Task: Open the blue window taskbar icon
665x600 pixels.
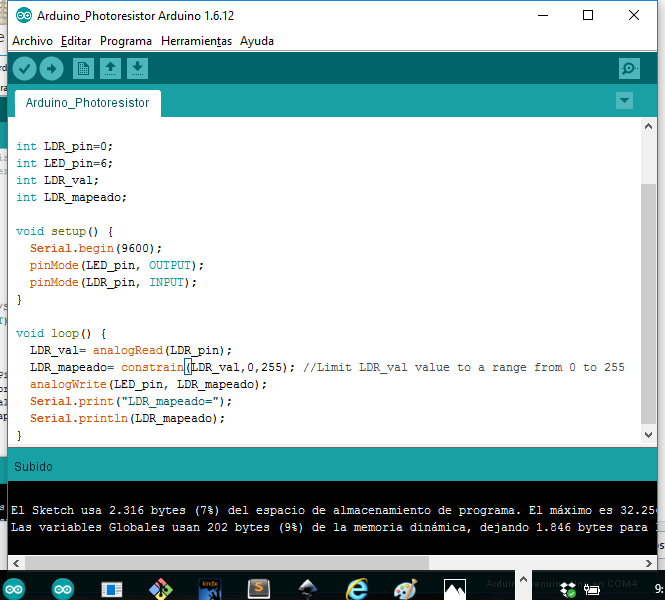Action: click(x=112, y=589)
